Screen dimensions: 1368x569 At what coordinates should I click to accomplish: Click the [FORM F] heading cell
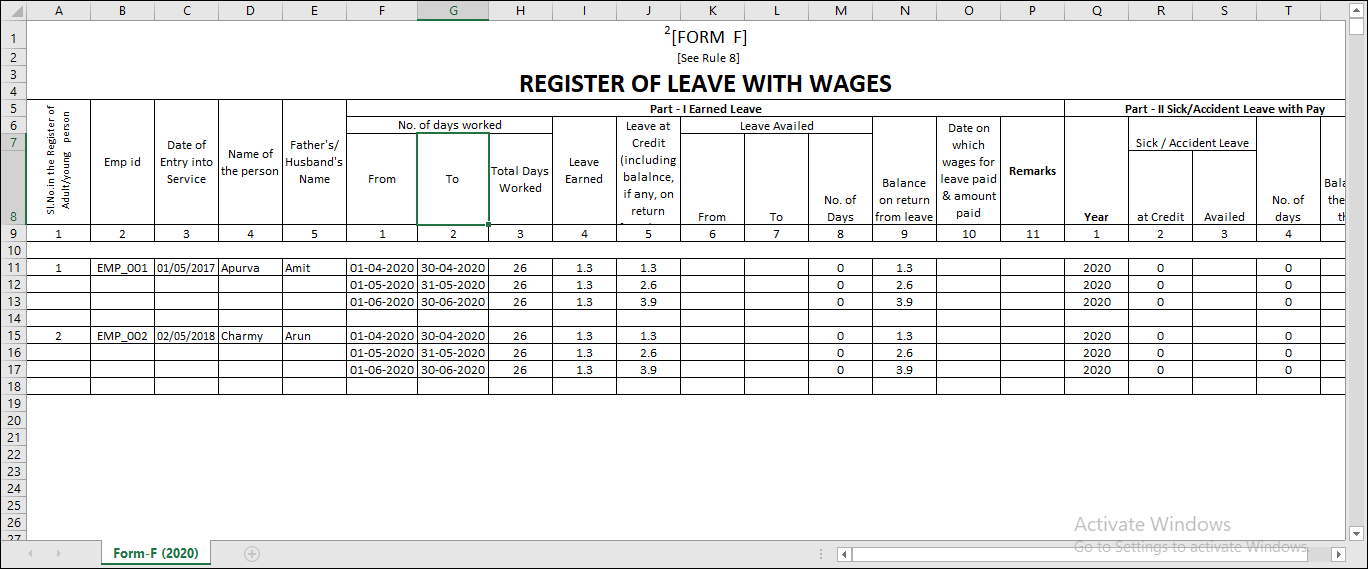(x=705, y=36)
